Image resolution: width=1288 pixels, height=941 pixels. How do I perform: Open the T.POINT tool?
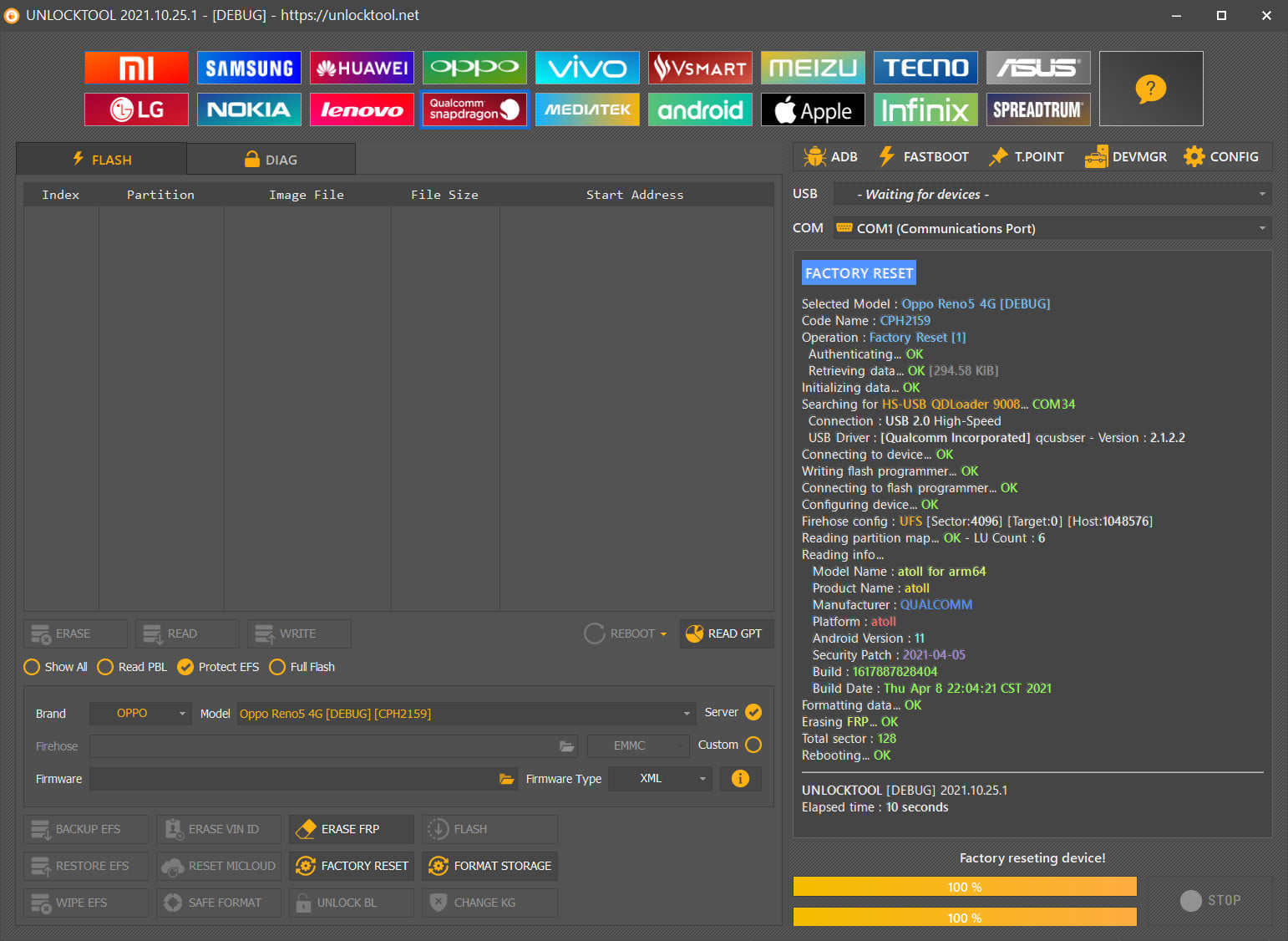[x=1026, y=156]
